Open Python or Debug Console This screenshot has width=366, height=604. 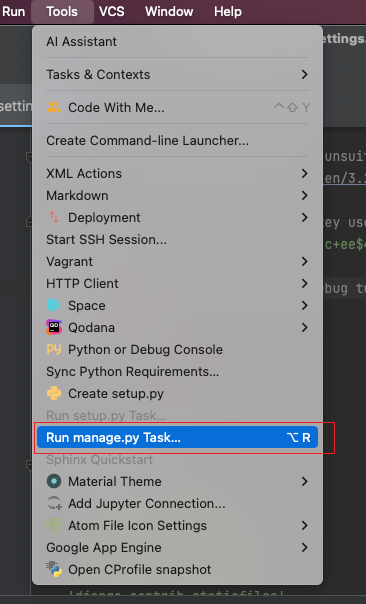(x=177, y=349)
